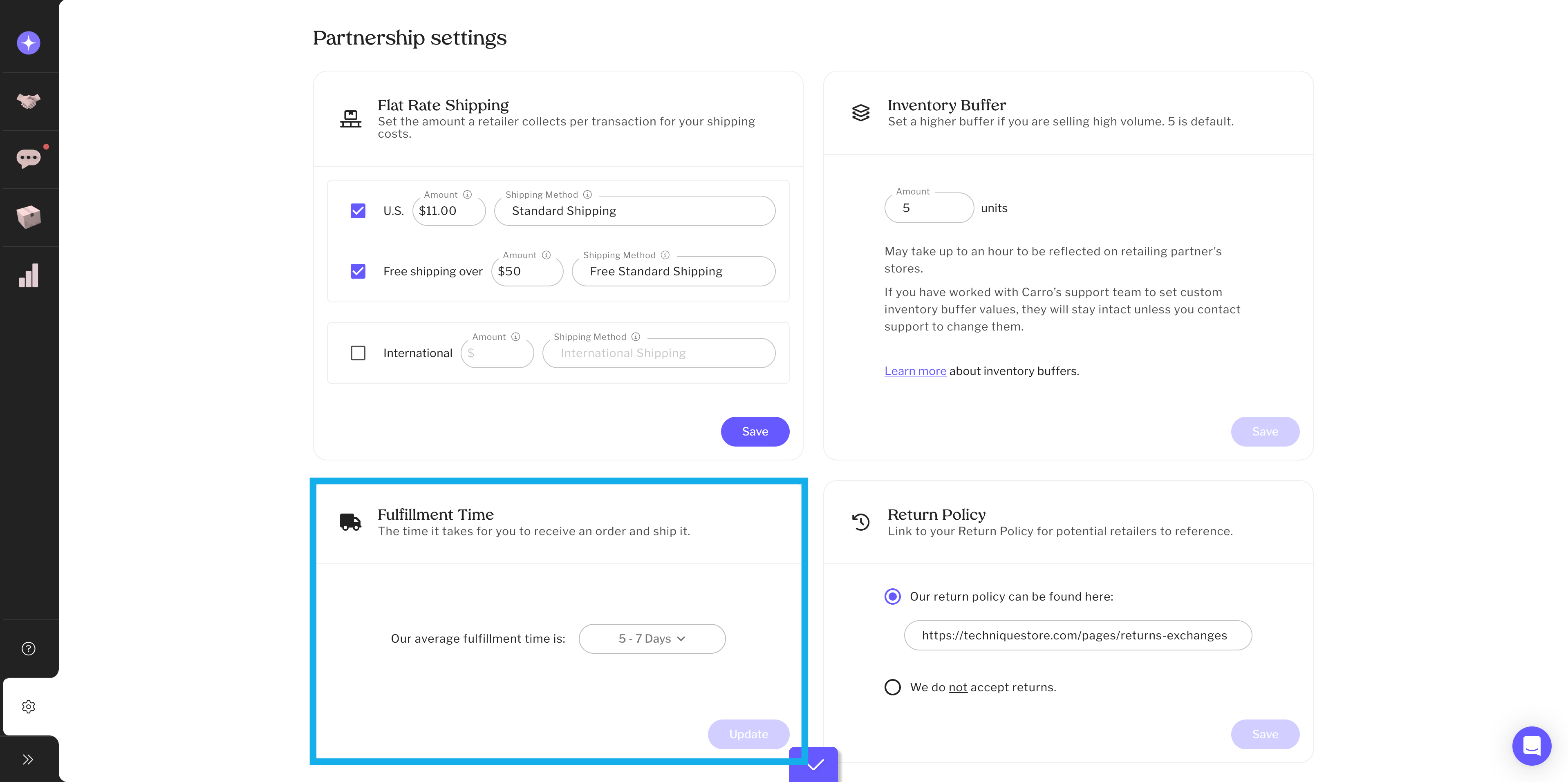The image size is (1568, 782).
Task: Open the handshake partnerships sidebar icon
Action: 29,101
